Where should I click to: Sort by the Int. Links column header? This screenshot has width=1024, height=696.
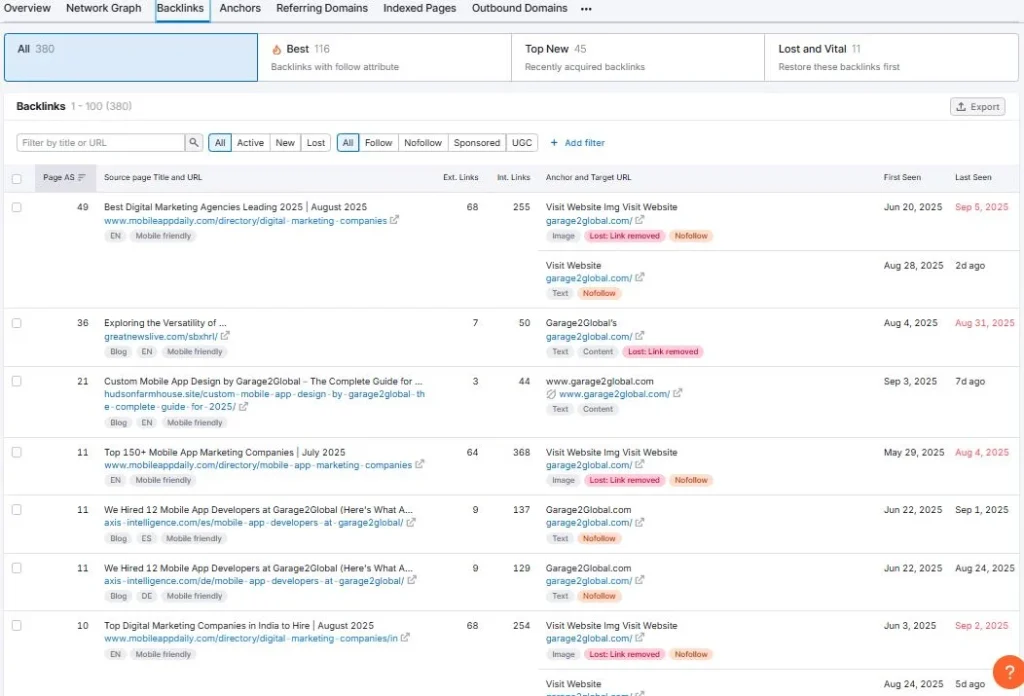pos(513,178)
